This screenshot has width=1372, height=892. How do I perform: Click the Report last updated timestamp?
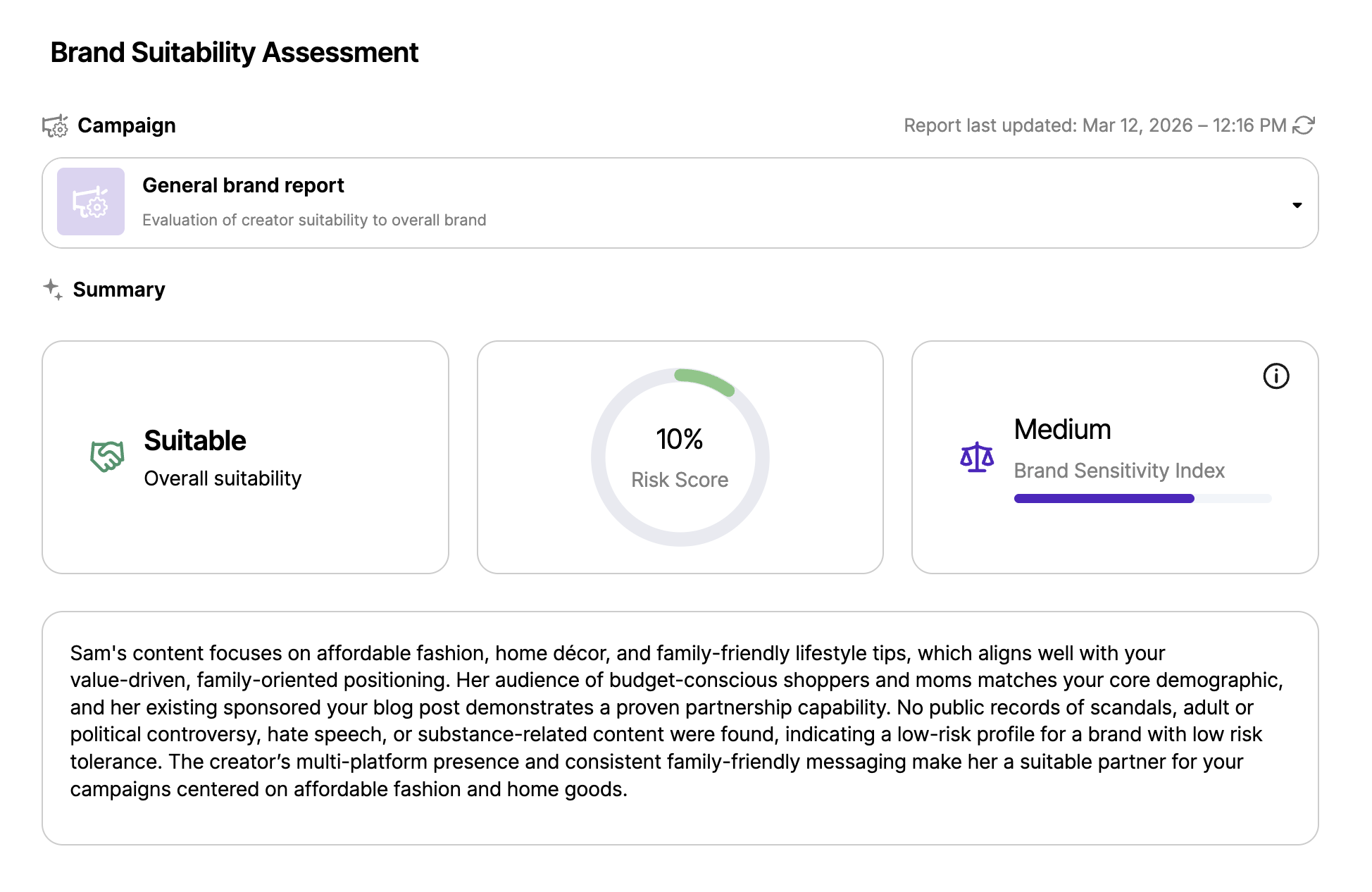pyautogui.click(x=1095, y=125)
